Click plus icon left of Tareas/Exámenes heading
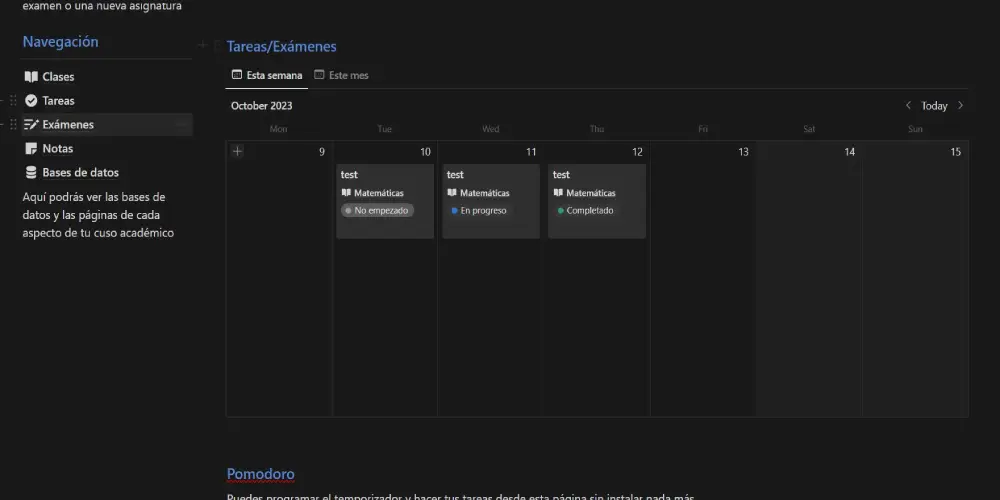Screen dimensions: 1000x500 point(203,45)
